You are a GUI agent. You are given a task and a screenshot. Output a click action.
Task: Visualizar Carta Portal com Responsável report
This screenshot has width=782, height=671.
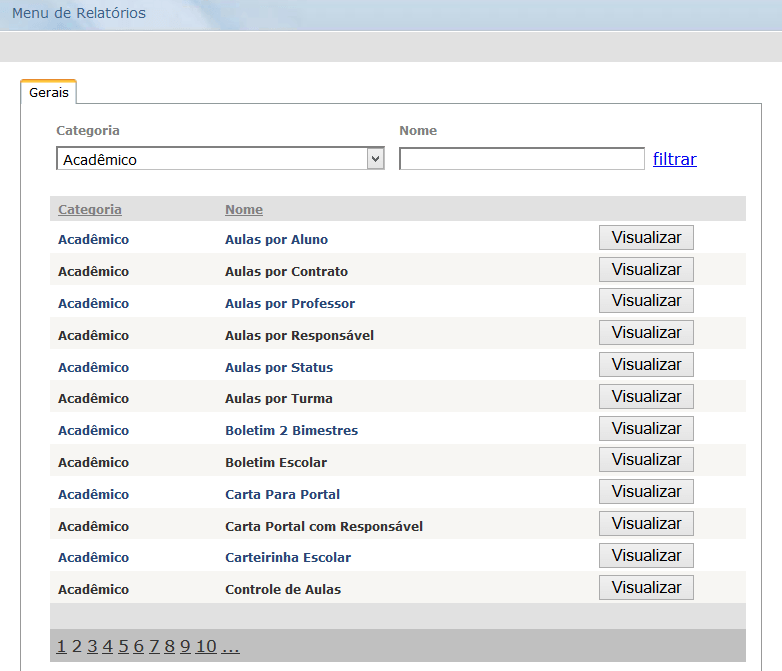pos(646,523)
